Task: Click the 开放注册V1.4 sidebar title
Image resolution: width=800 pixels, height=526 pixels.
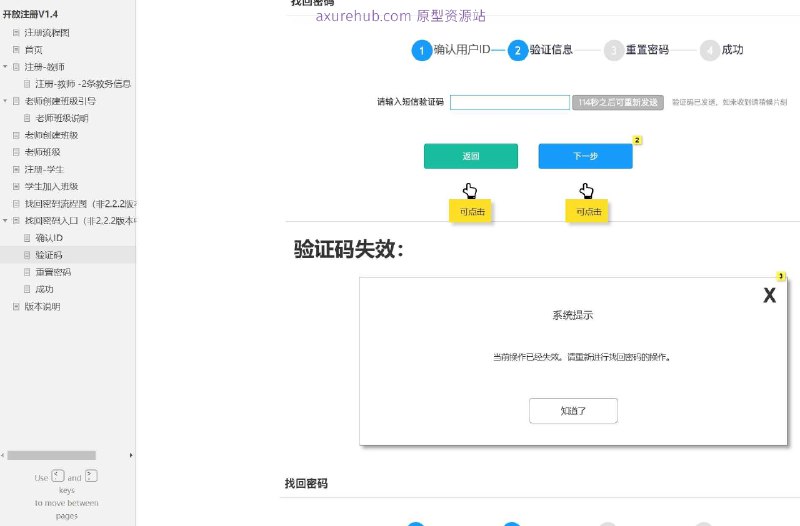Action: pyautogui.click(x=31, y=14)
